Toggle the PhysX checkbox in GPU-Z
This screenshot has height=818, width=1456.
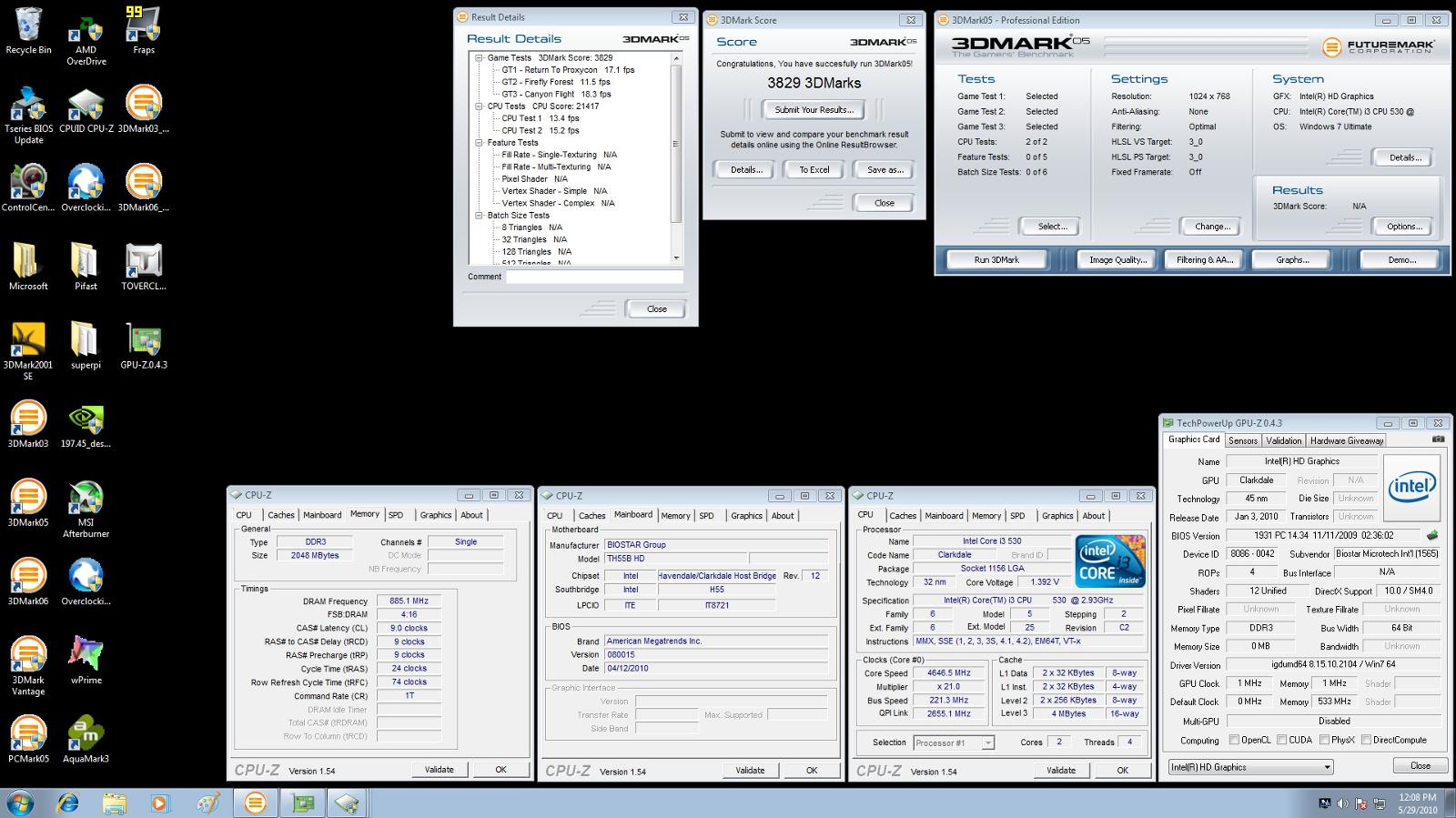[x=1324, y=740]
